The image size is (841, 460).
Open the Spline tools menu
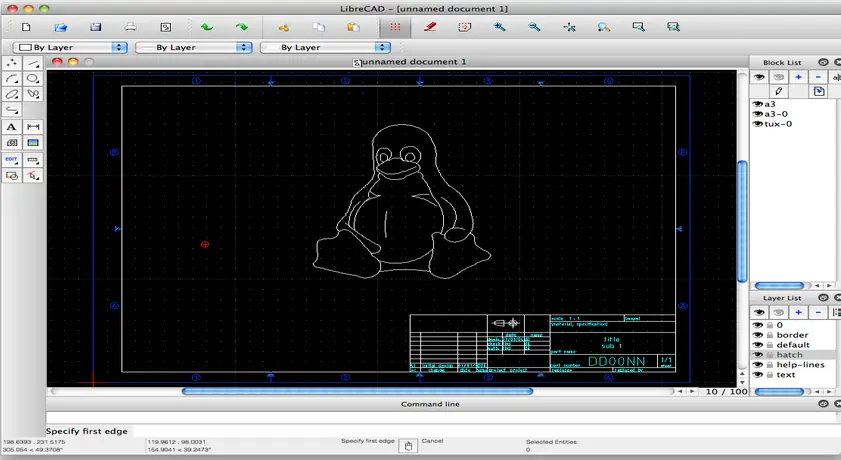point(33,94)
